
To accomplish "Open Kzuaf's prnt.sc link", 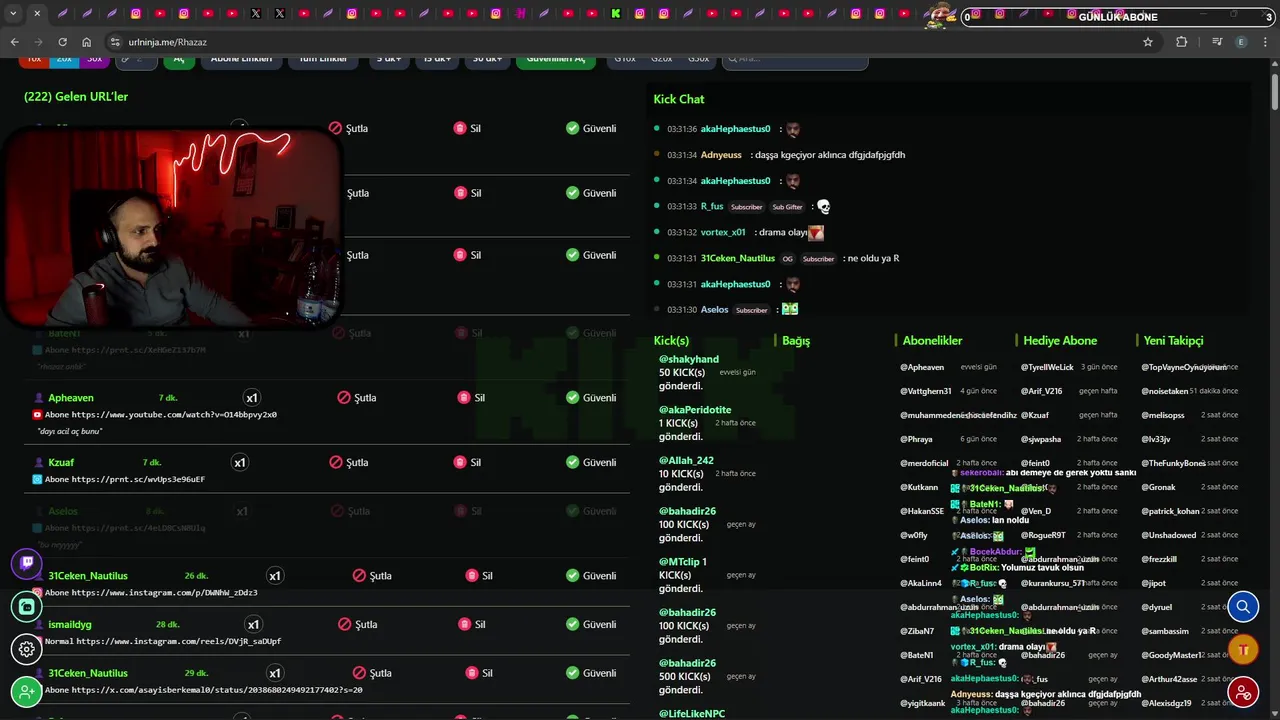I will click(138, 480).
